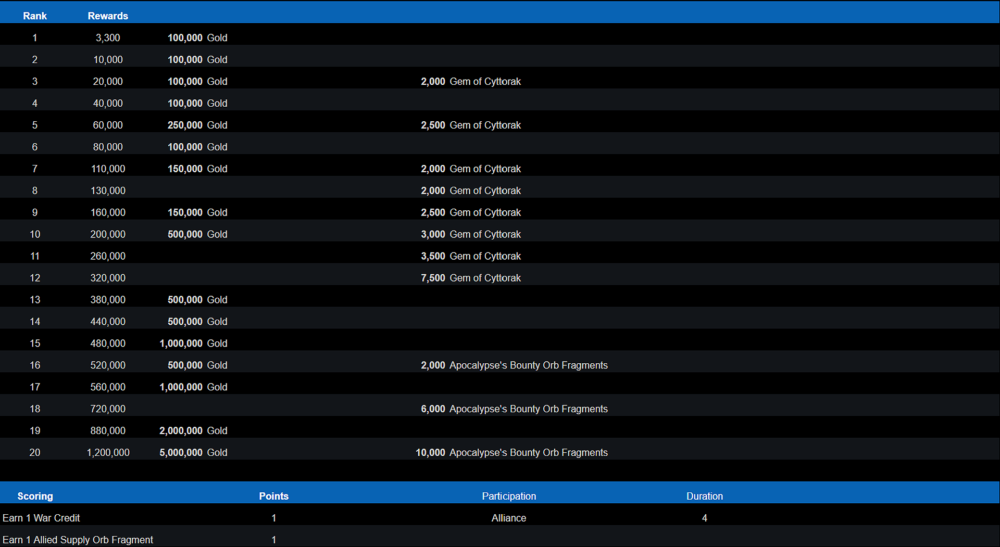Click the Alliance participation value
The image size is (1000, 547).
coord(508,518)
